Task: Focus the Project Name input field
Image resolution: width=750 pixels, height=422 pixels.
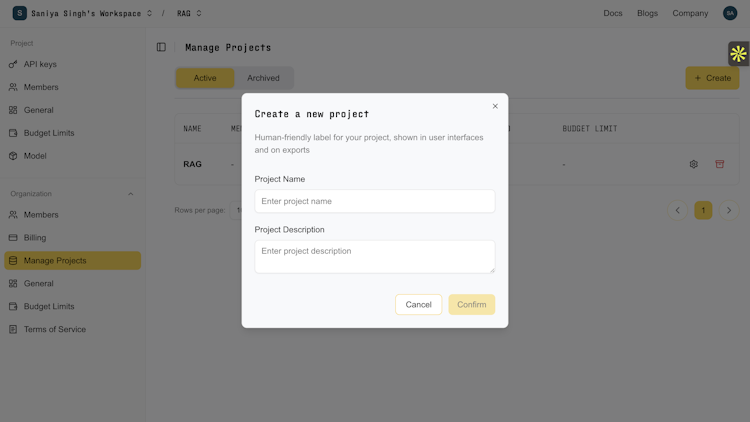Action: [x=375, y=201]
